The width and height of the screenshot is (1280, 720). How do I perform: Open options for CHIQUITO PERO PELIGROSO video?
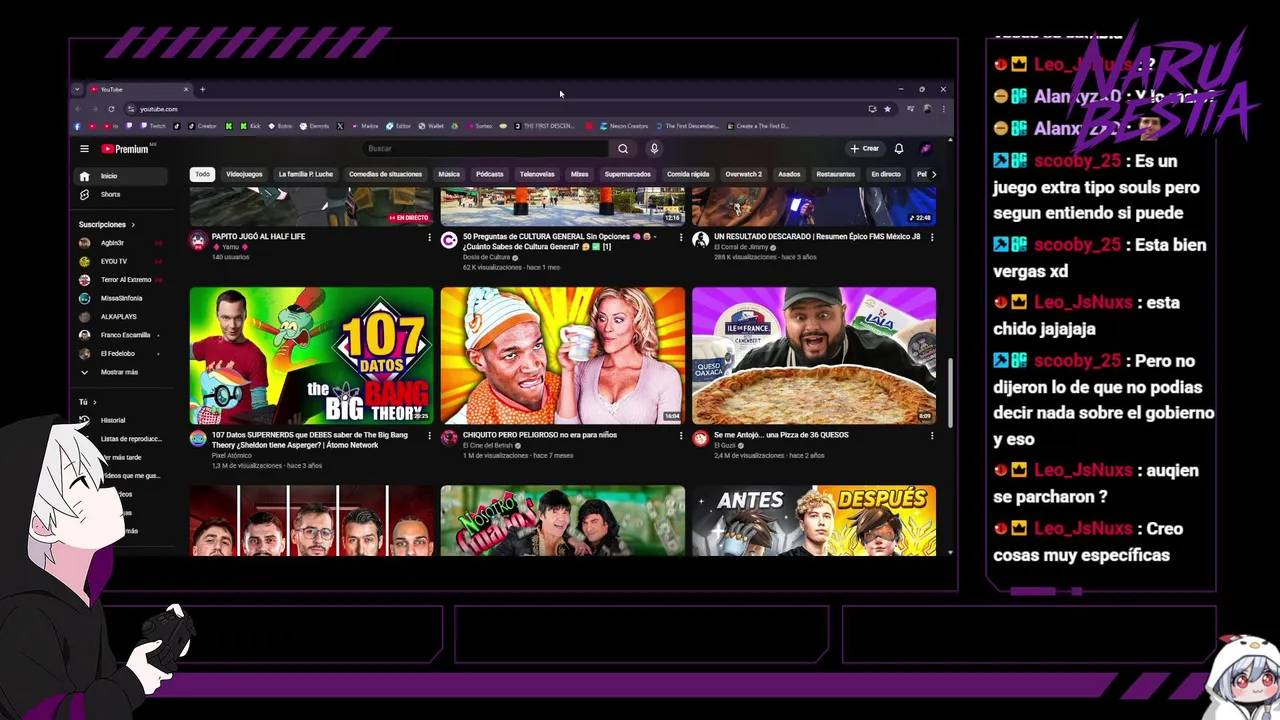681,436
